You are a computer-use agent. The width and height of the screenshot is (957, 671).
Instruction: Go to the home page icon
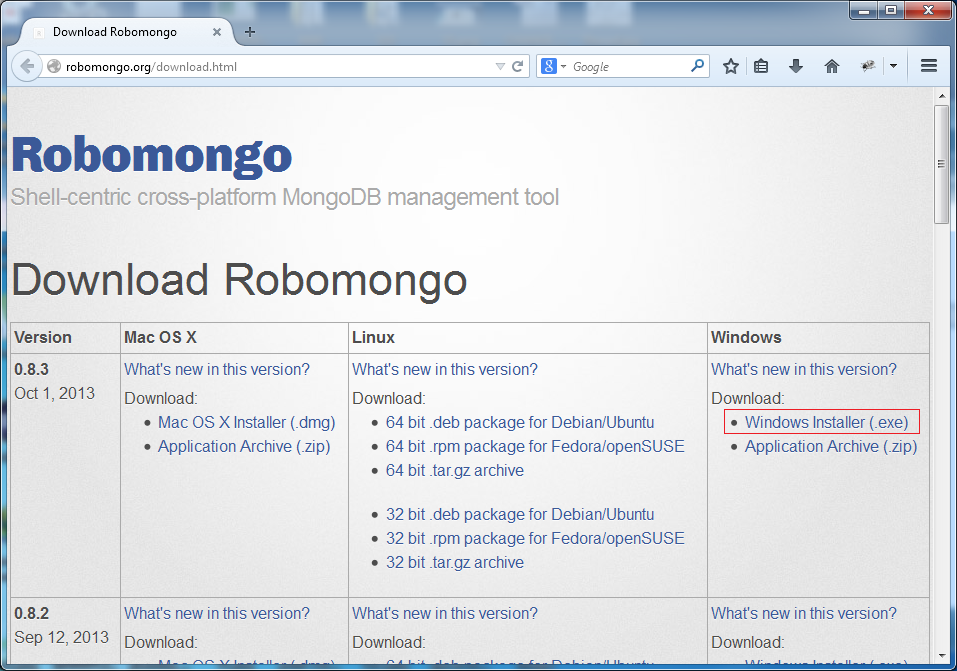[x=832, y=66]
